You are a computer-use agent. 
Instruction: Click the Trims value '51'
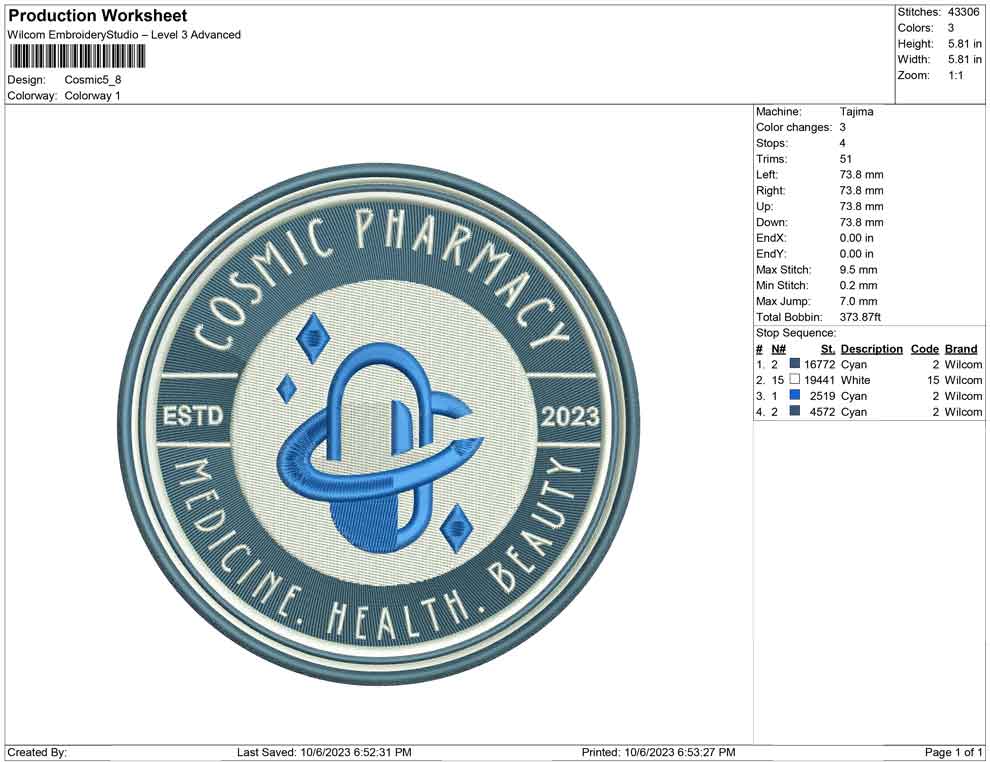(845, 159)
